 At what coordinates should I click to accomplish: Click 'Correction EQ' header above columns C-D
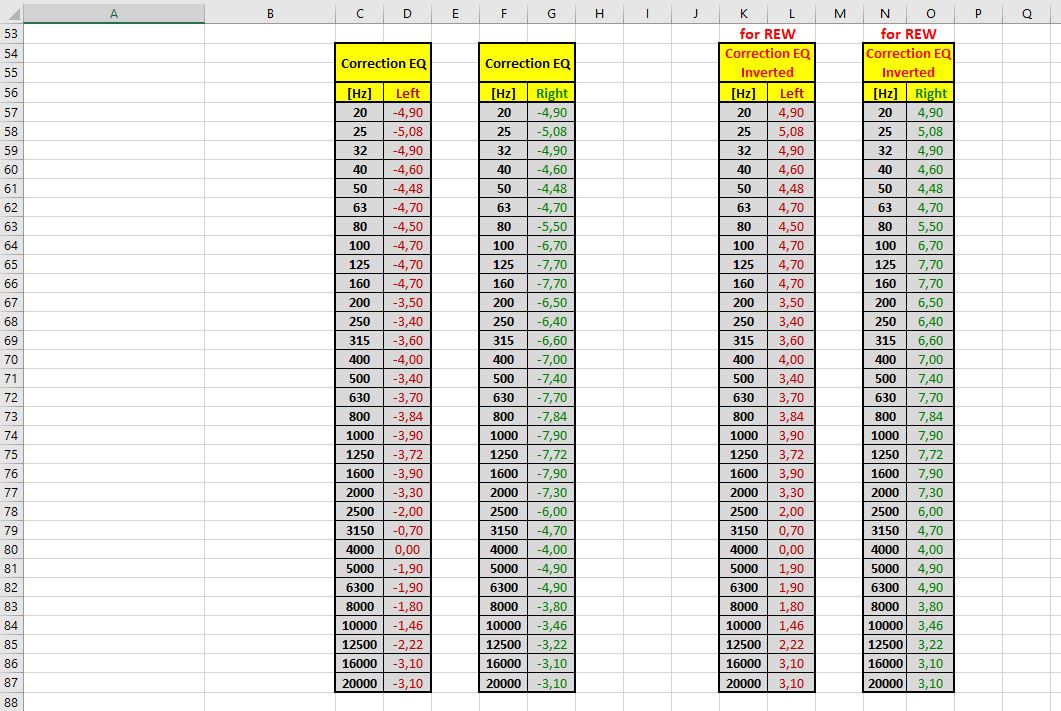(x=383, y=63)
